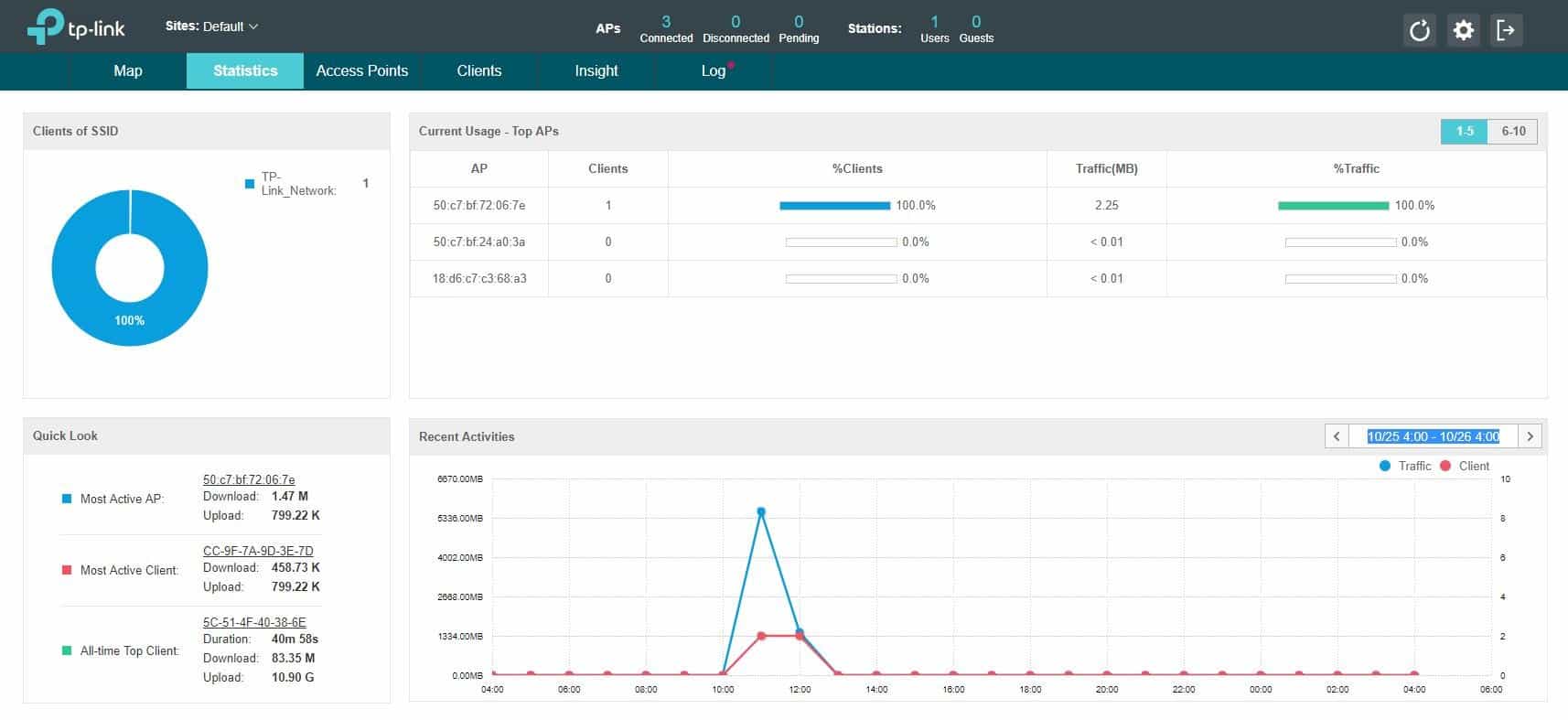The image size is (1568, 720).
Task: Click the logout icon
Action: pos(1506,30)
